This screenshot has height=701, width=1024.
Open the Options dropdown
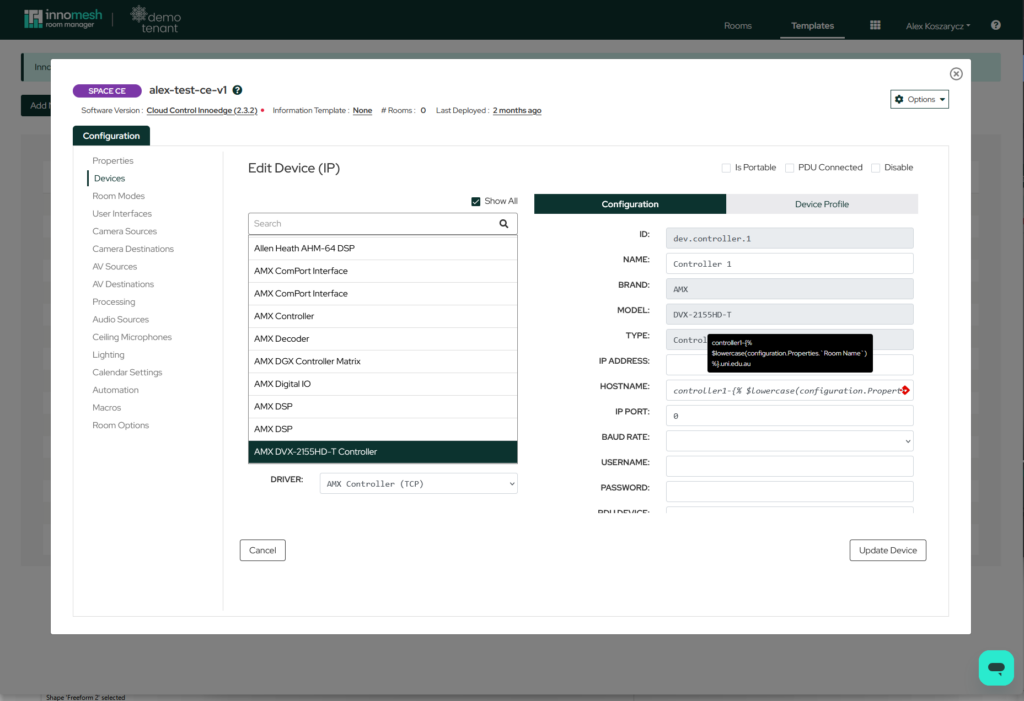919,99
